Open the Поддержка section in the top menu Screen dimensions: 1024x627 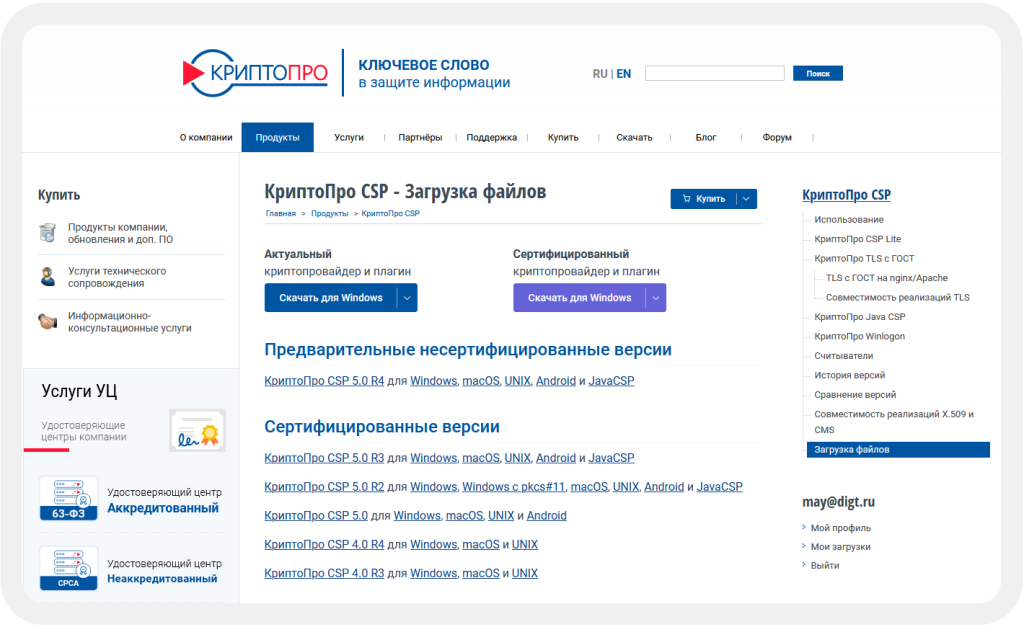tap(493, 137)
